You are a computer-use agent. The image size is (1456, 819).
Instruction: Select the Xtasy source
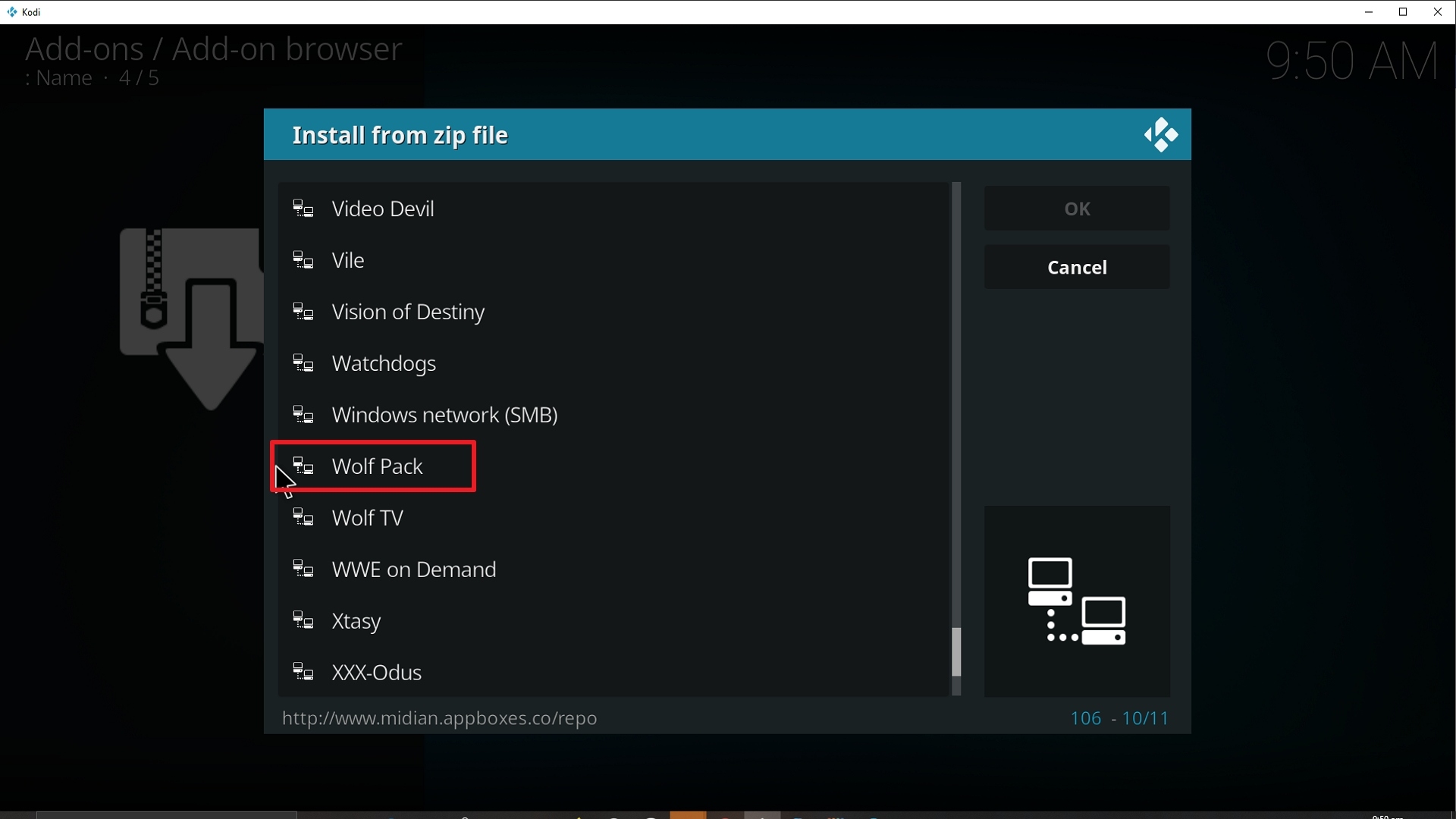coord(614,621)
